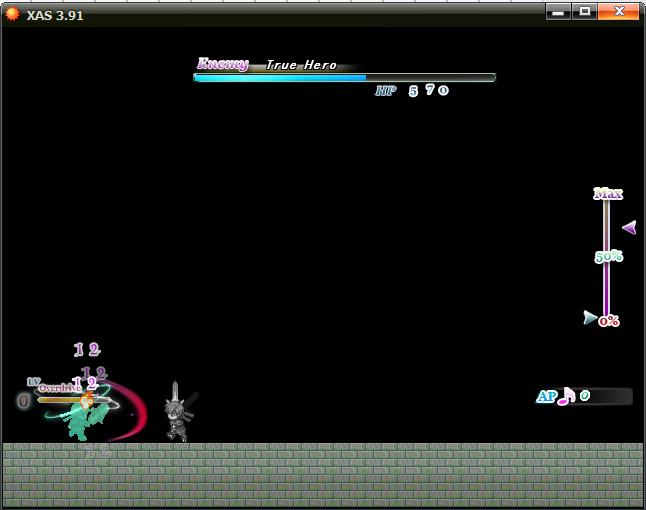Click the purple 'Enemy' label
This screenshot has height=510, width=646.
[x=223, y=64]
